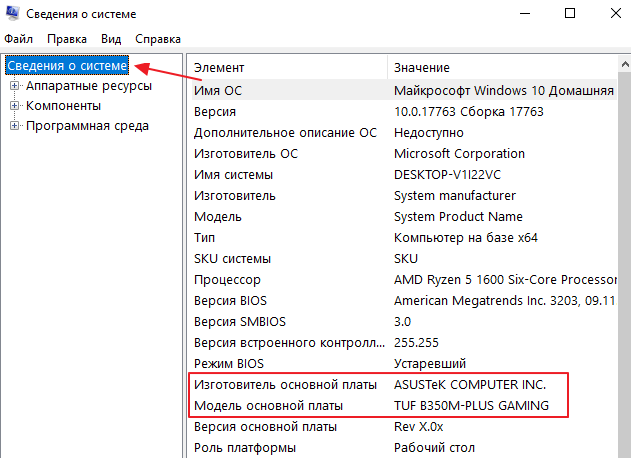
Task: Open the Справка menu
Action: [x=157, y=39]
